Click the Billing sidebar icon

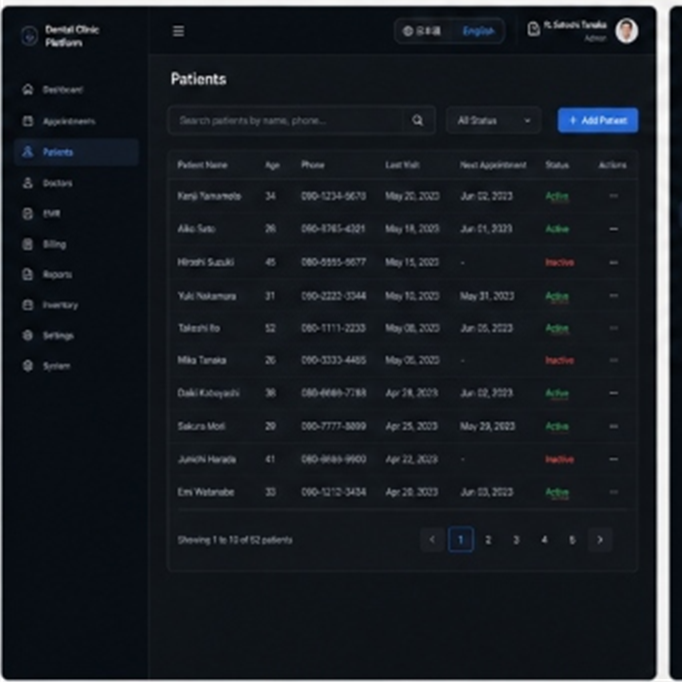28,244
